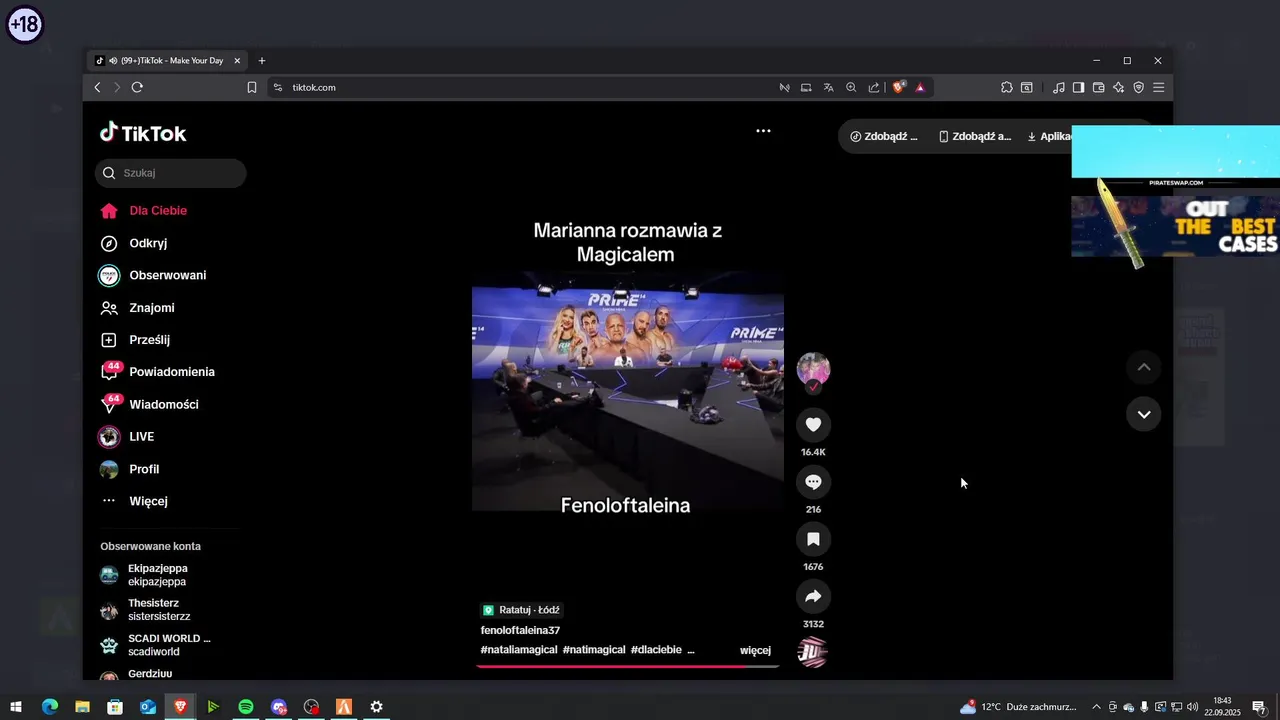This screenshot has height=720, width=1280.
Task: Click the first Zdobądź button with the coin icon
Action: pyautogui.click(x=884, y=137)
